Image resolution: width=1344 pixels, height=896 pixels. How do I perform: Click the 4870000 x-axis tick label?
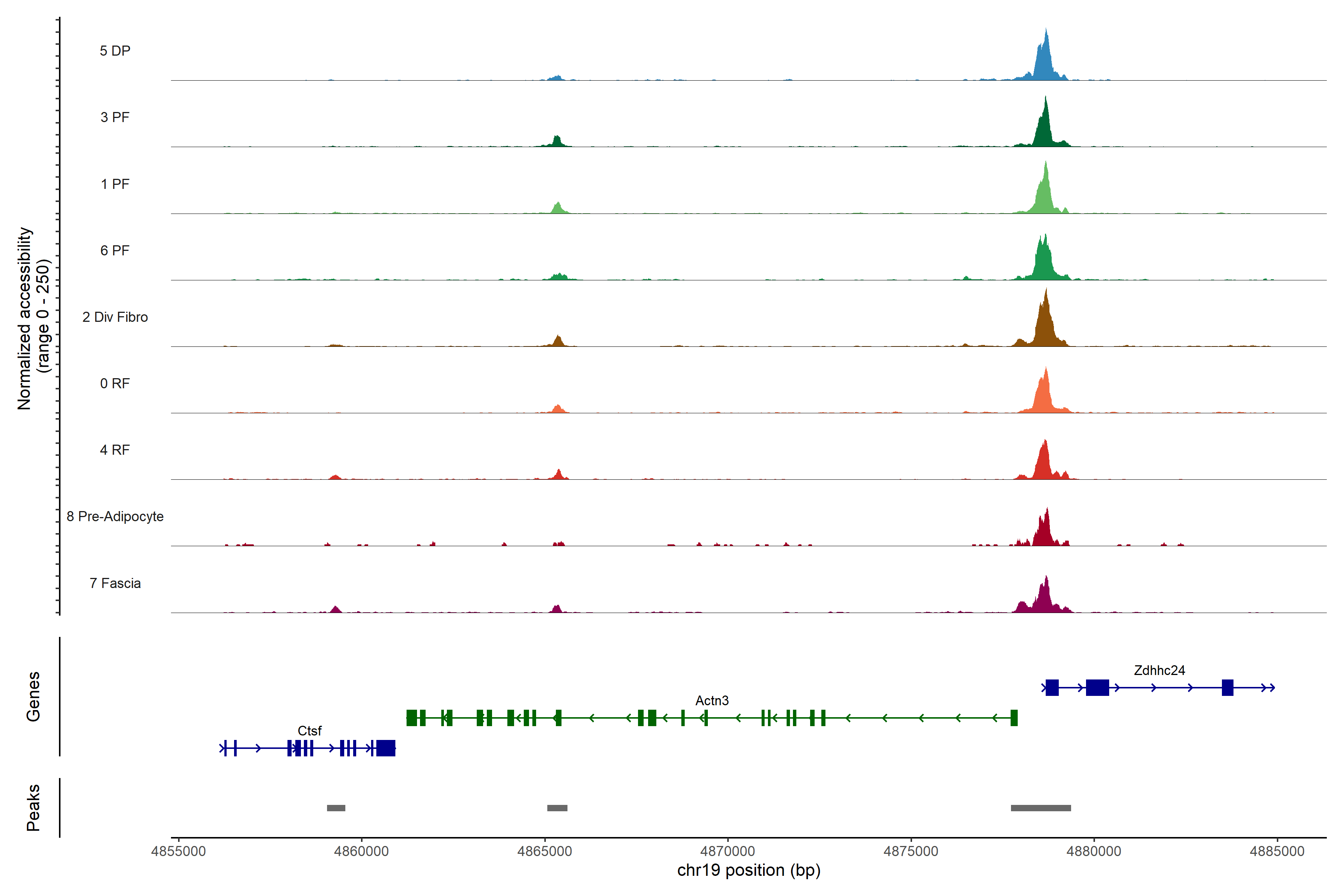tap(727, 851)
